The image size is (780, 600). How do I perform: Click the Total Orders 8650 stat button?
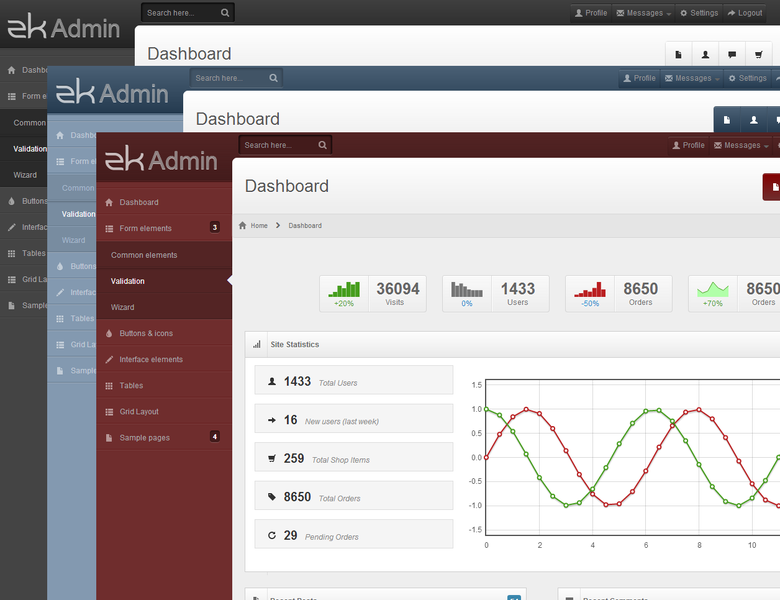point(353,496)
